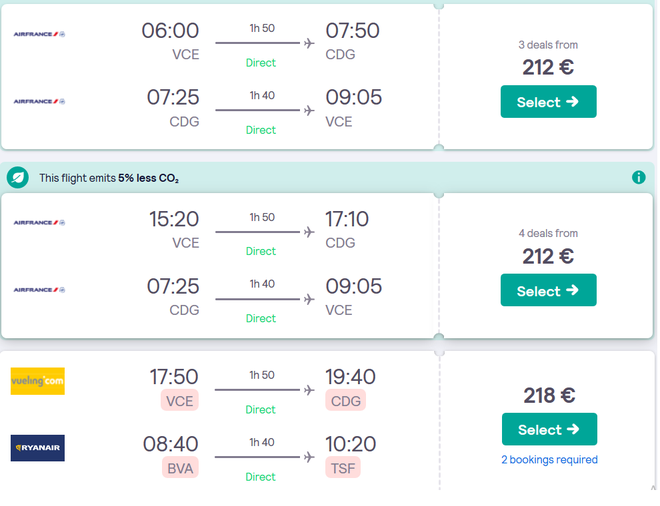Click the highlighted TSF airport tag
This screenshot has width=660, height=506.
(343, 468)
